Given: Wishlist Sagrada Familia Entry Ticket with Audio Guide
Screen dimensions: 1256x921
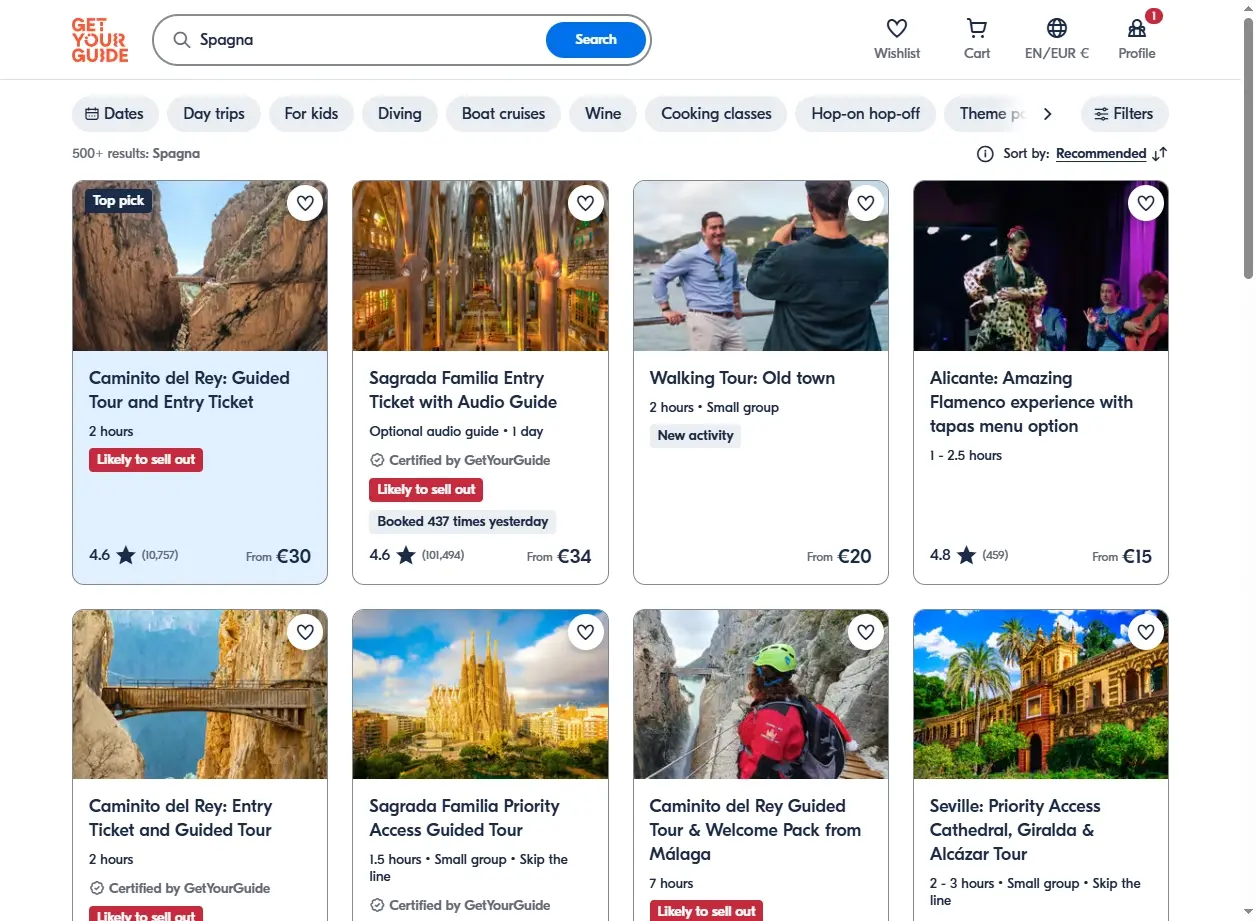Looking at the screenshot, I should tap(586, 204).
